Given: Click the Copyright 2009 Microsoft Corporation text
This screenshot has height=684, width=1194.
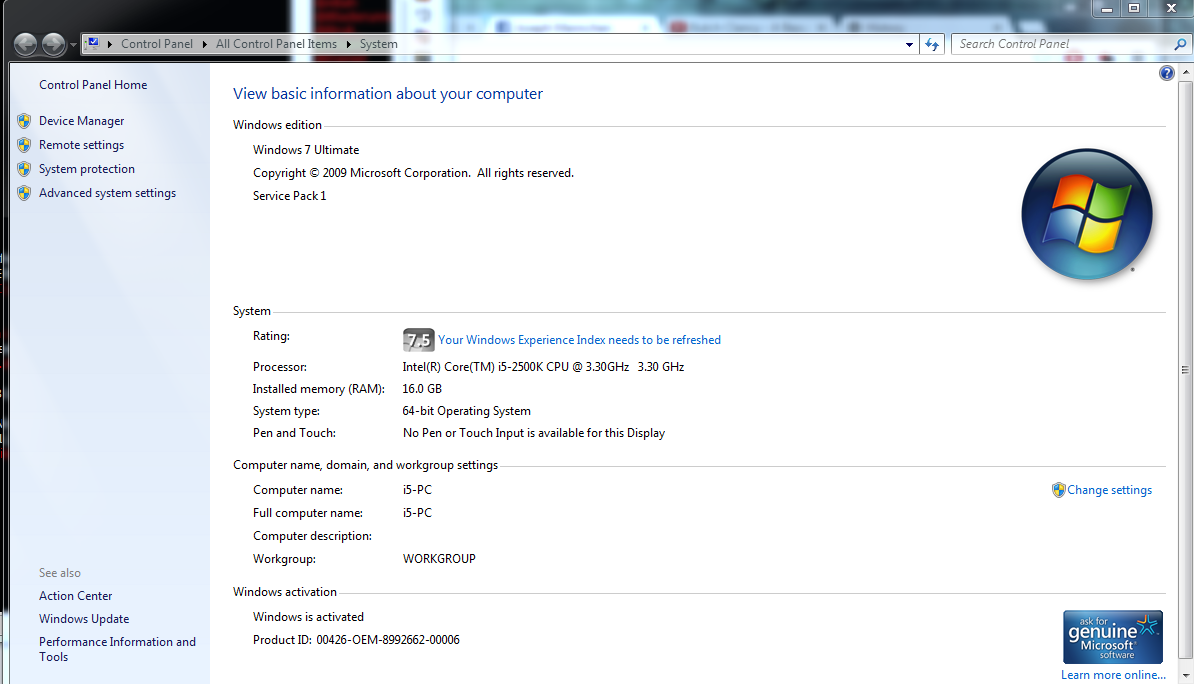Looking at the screenshot, I should [413, 173].
